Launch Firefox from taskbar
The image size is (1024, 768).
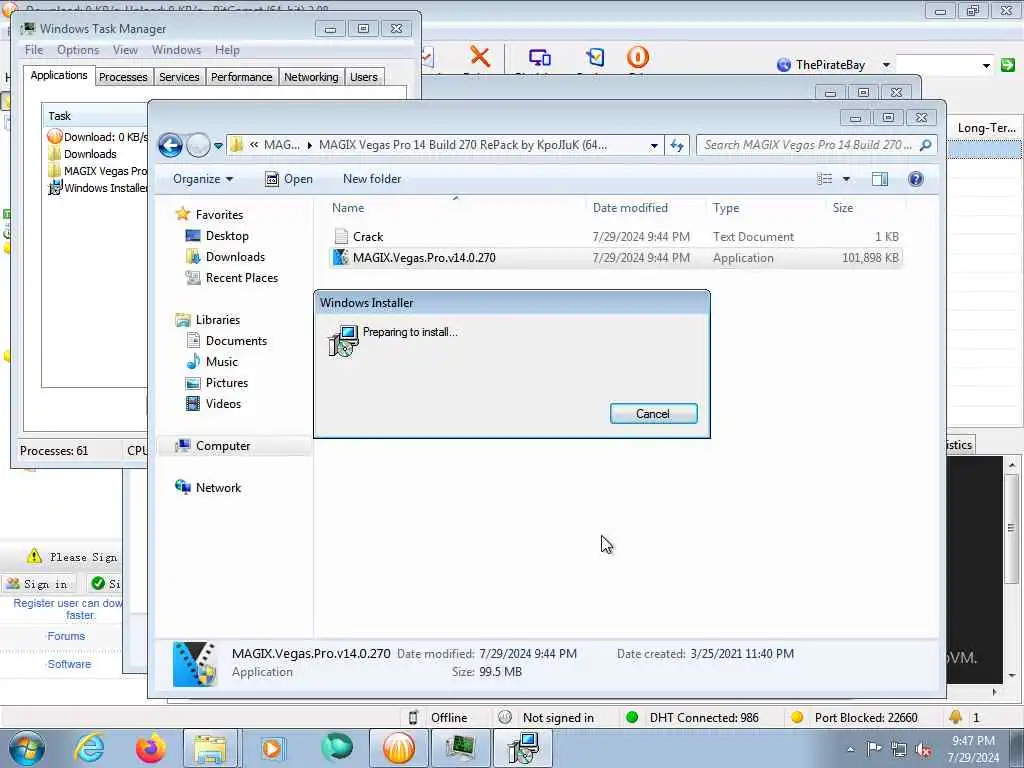(150, 748)
